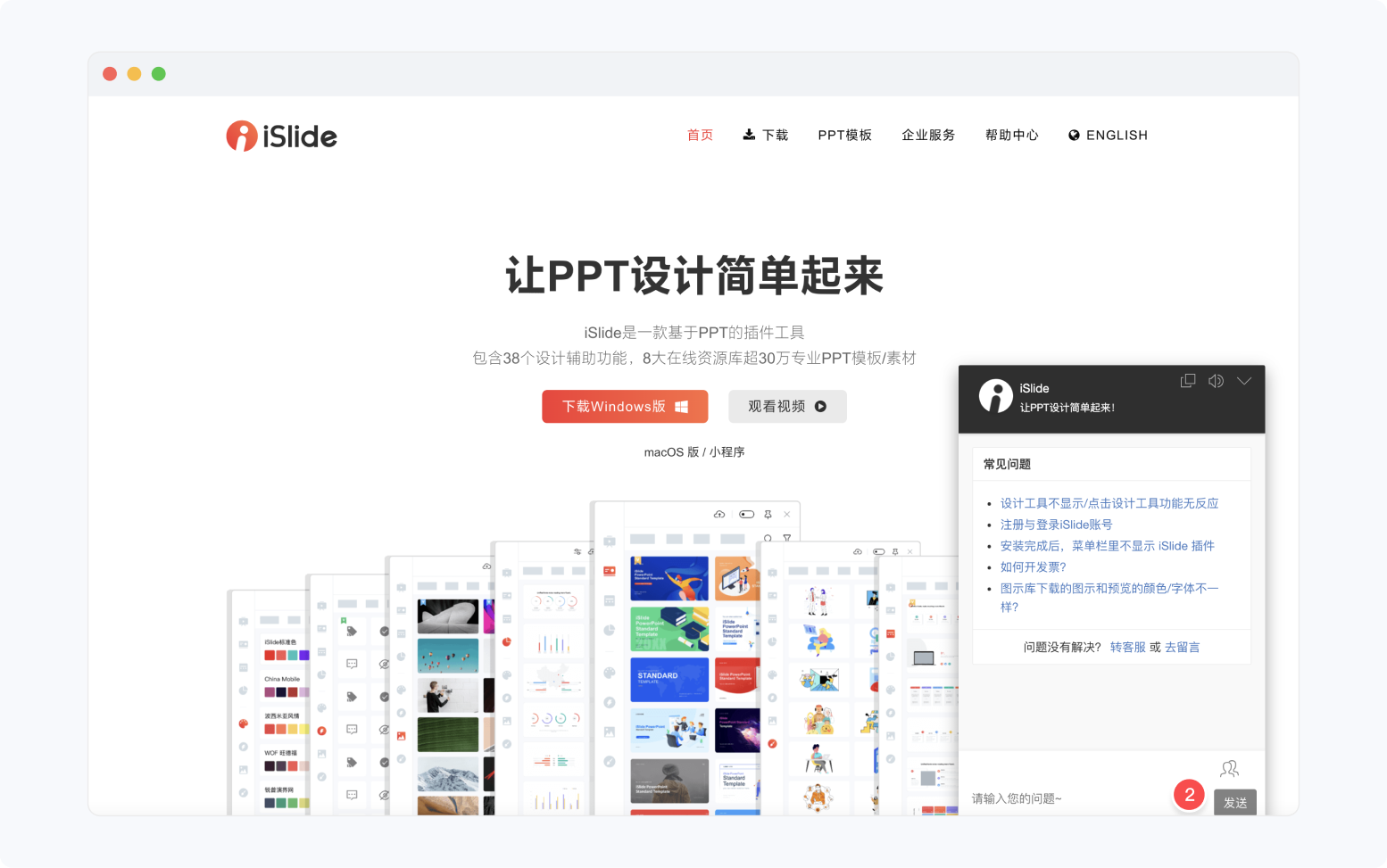Open the 首页 home menu item

coord(700,136)
